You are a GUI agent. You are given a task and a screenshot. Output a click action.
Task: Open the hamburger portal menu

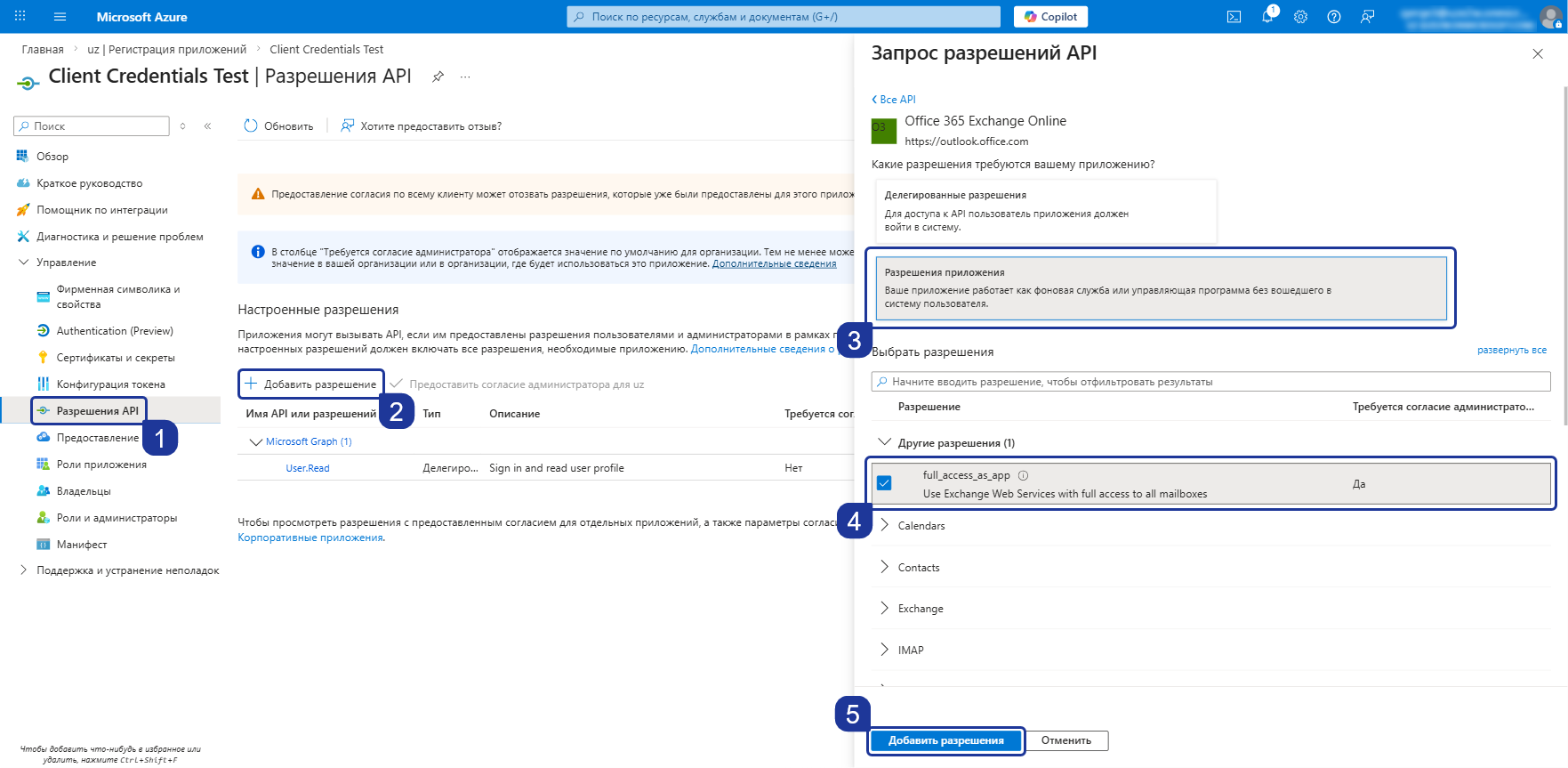60,17
